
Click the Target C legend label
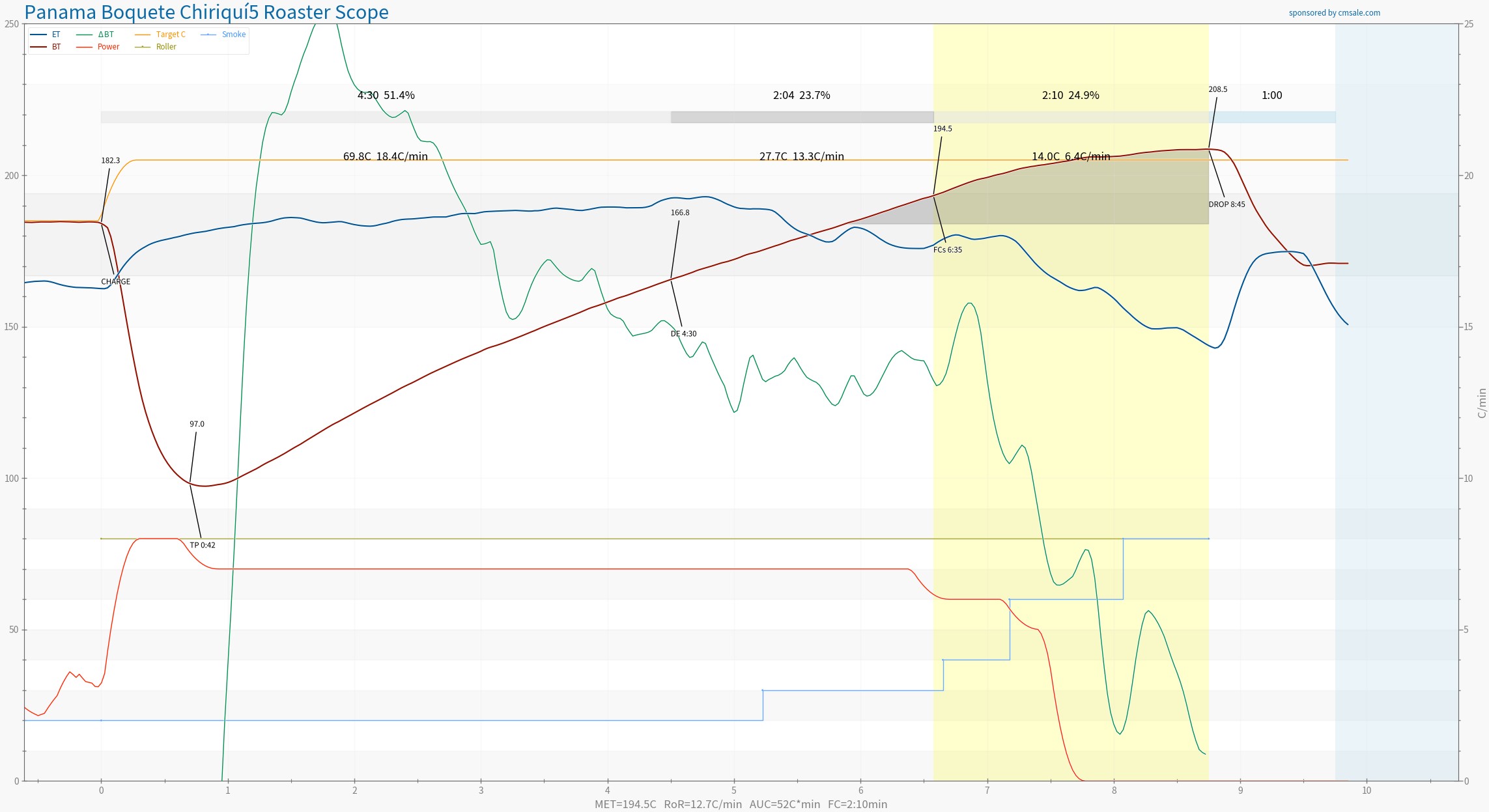tap(171, 35)
